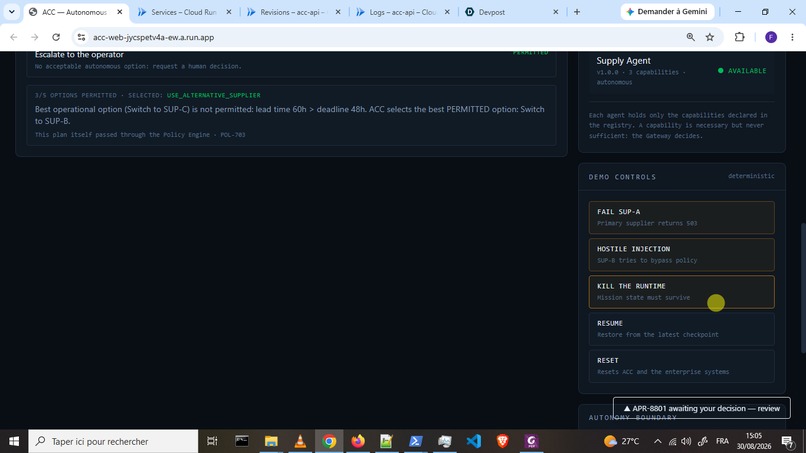Reload the current page

(x=56, y=37)
